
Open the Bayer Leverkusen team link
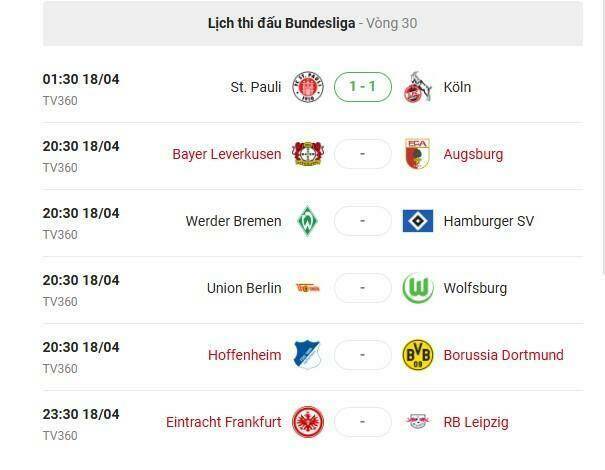[x=227, y=154]
